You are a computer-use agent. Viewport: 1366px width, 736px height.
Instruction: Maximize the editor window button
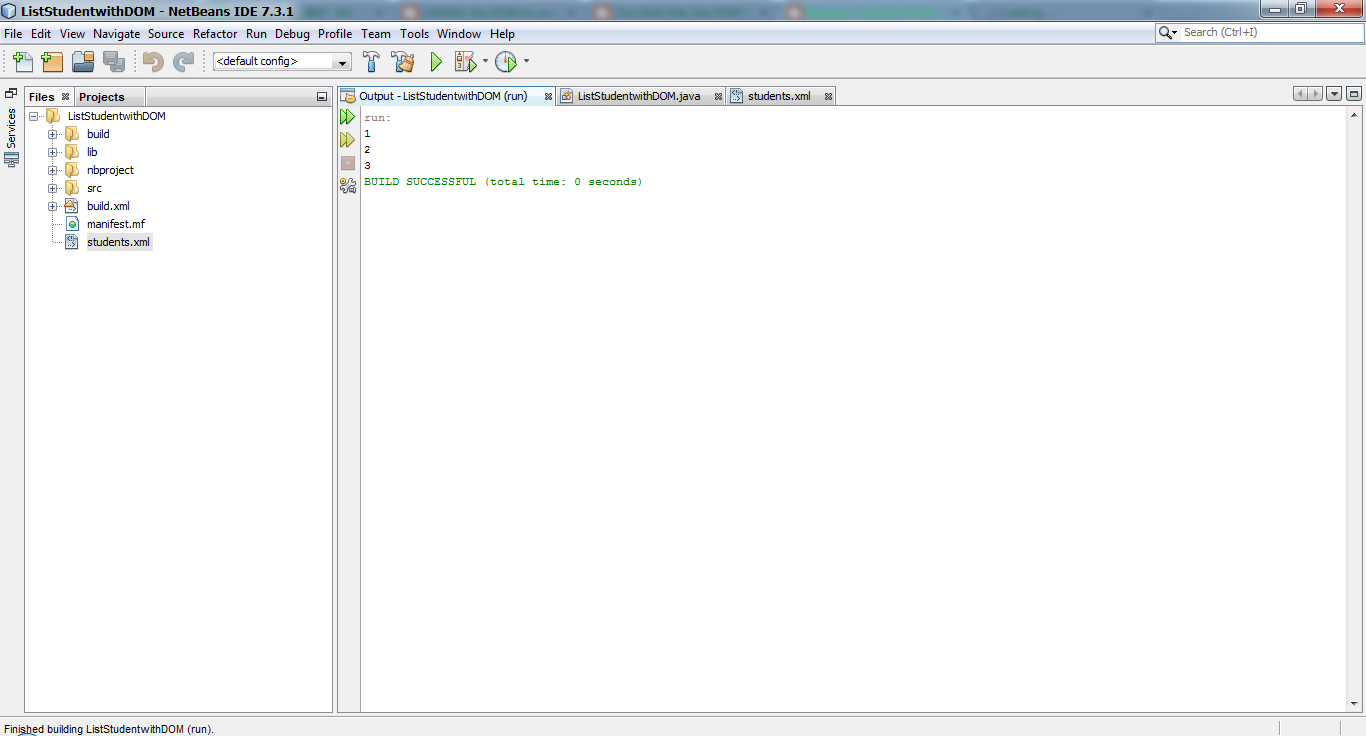[1354, 94]
